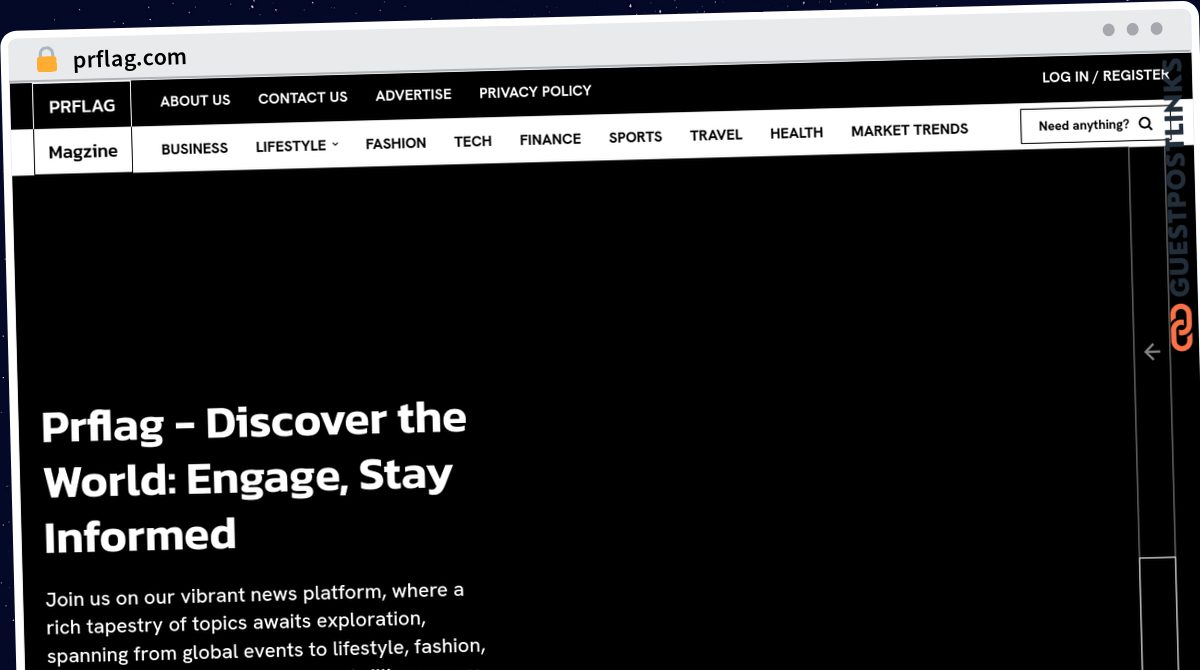
Task: Go to the Advertise page
Action: pos(413,94)
